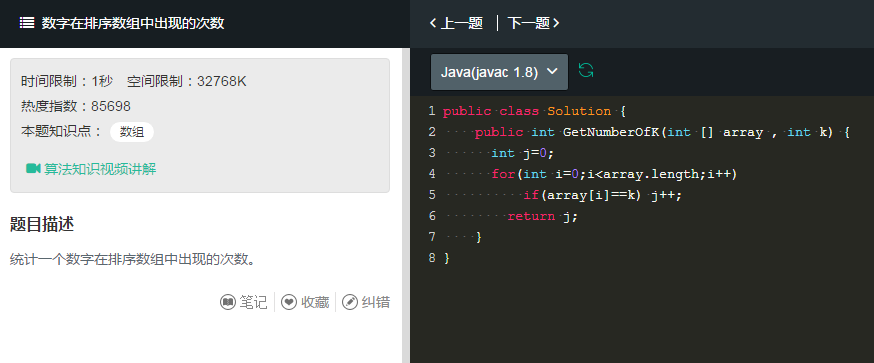Click 空间限制：32768K text
874x363 pixels.
[187, 81]
